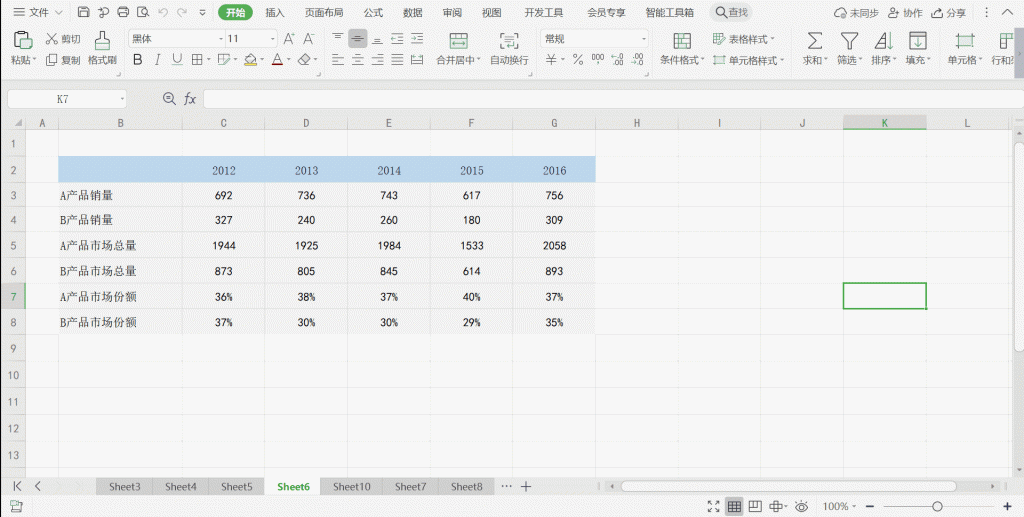Image resolution: width=1024 pixels, height=517 pixels.
Task: Click the Fill (填充) icon
Action: click(x=918, y=40)
